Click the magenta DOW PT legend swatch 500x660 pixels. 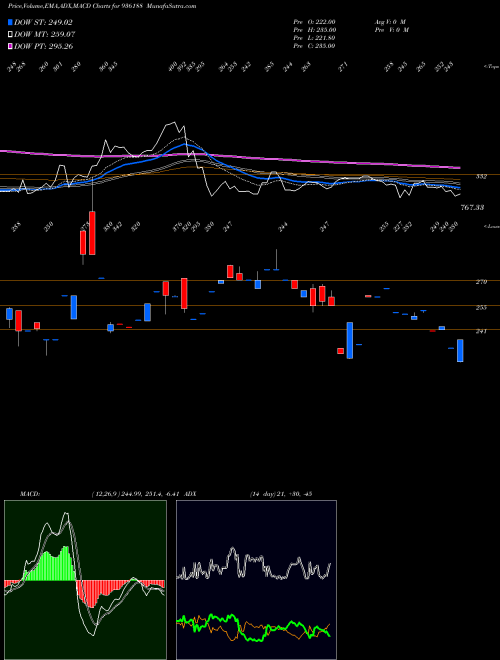click(x=10, y=46)
